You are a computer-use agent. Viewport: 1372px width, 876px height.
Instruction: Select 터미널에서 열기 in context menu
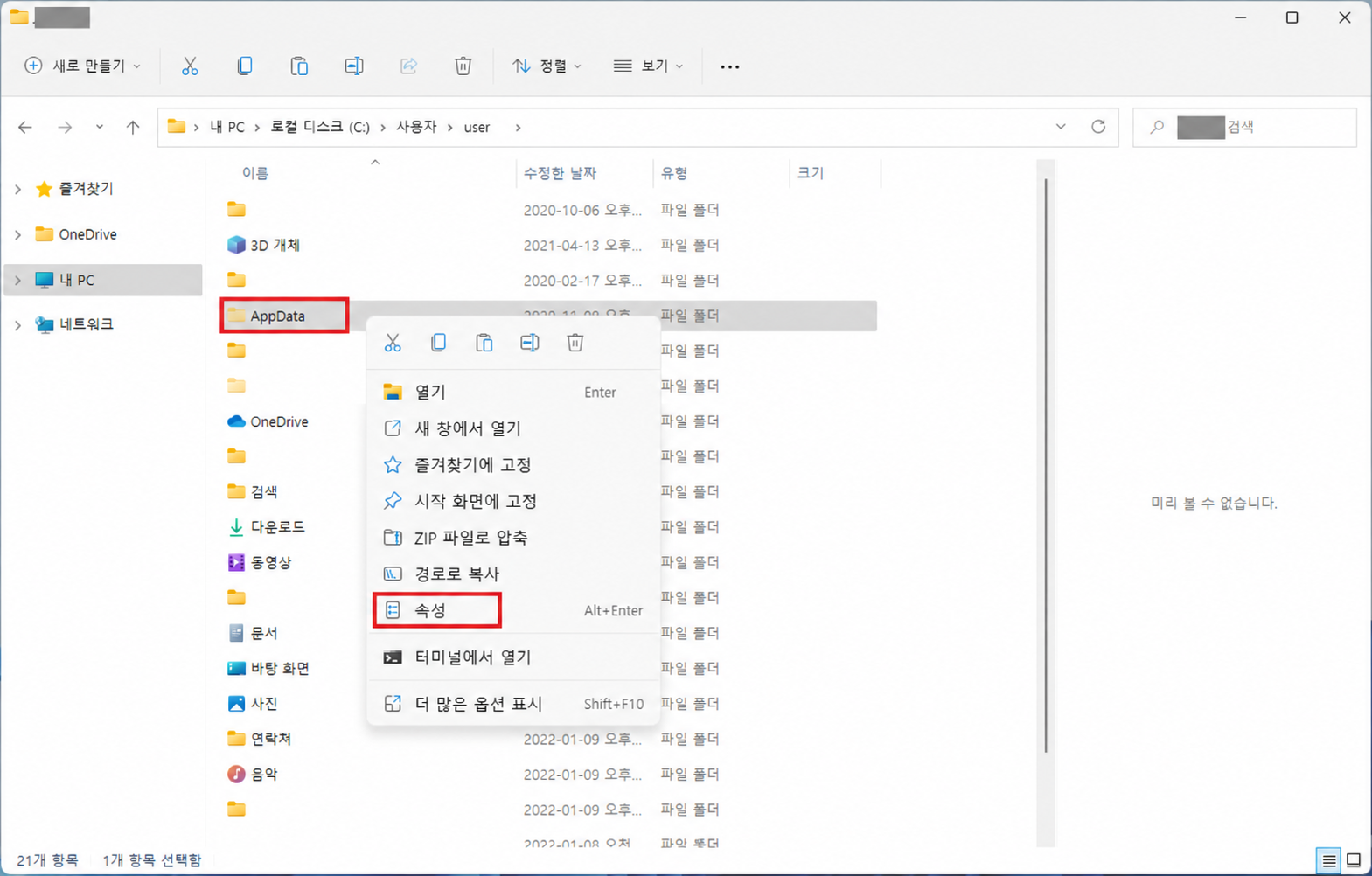[x=513, y=657]
